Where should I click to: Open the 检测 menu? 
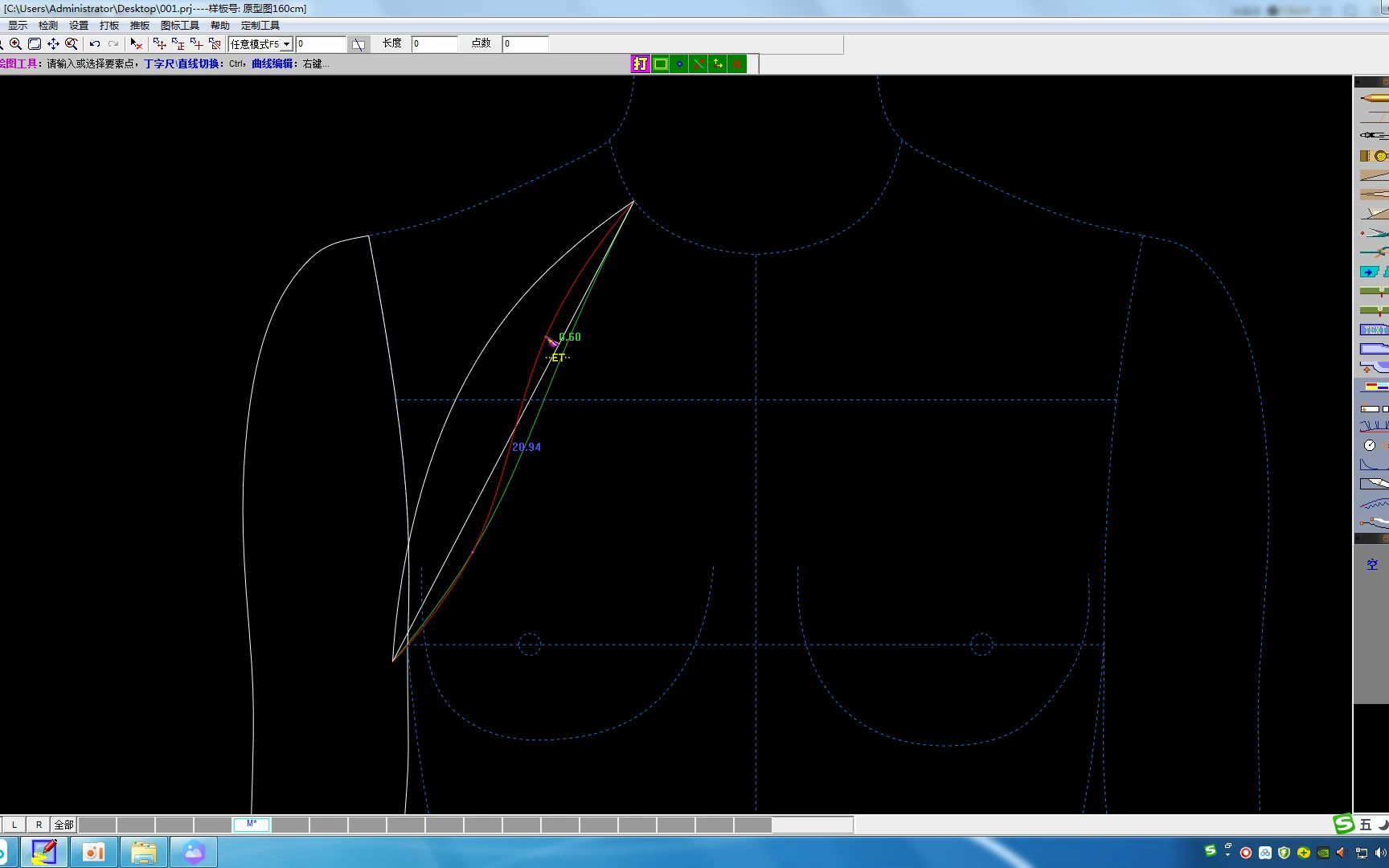(x=48, y=26)
